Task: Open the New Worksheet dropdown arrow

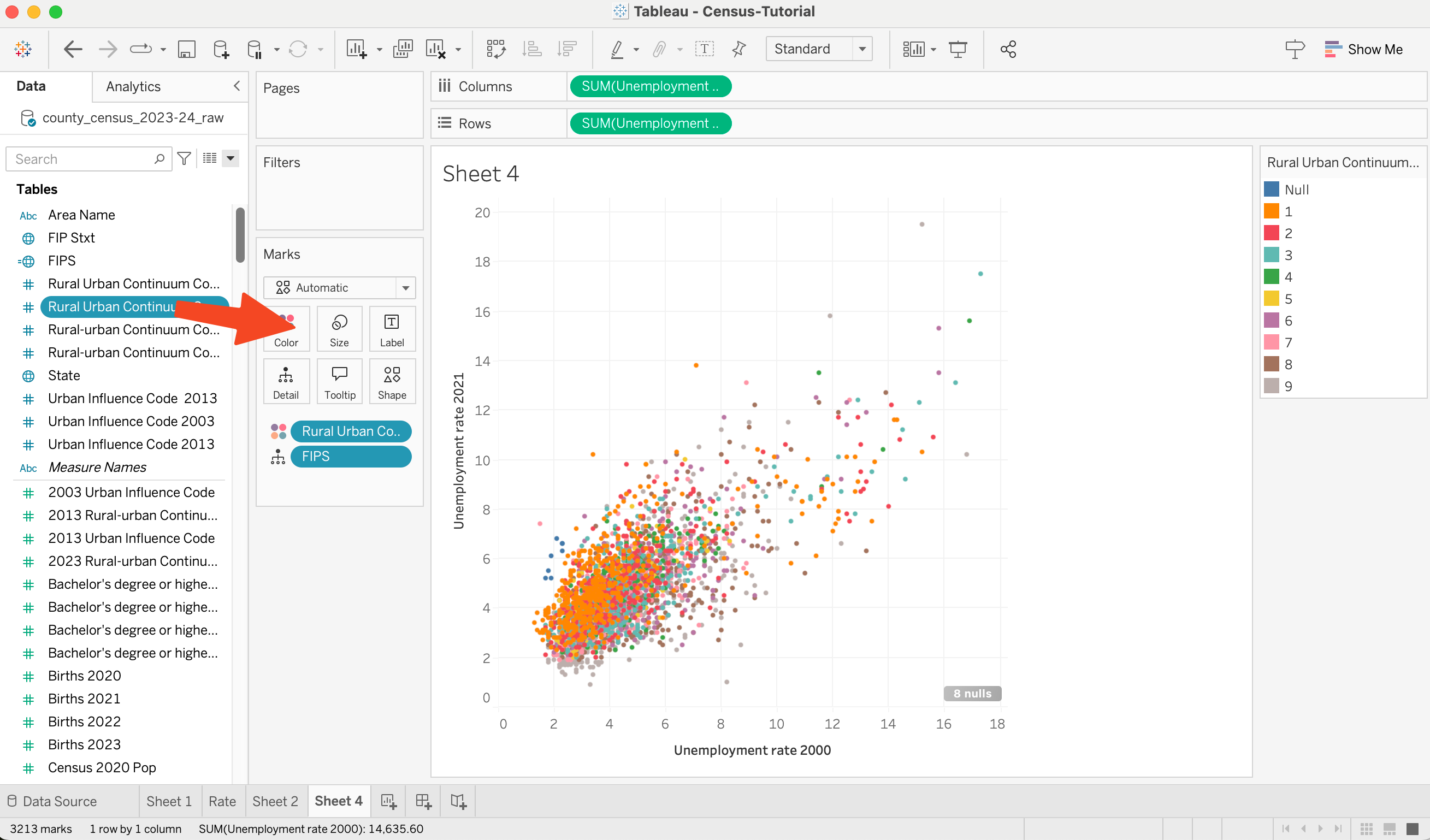Action: coord(379,49)
